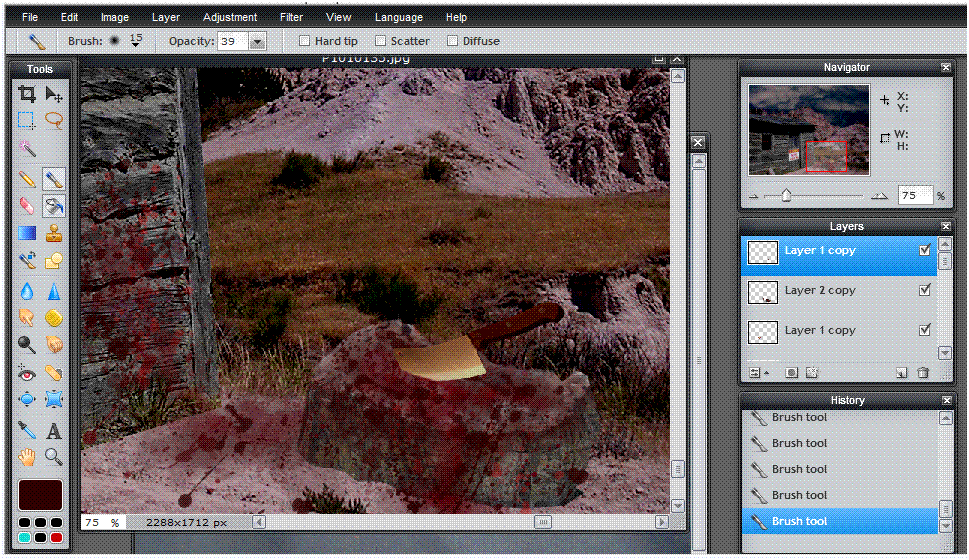This screenshot has width=969, height=560.
Task: Hide the Layer 2 copy layer
Action: point(924,290)
